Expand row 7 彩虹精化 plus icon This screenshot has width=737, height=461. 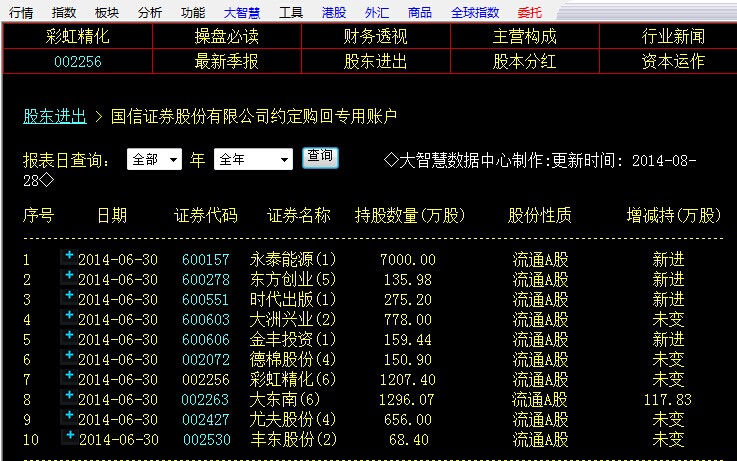(69, 375)
